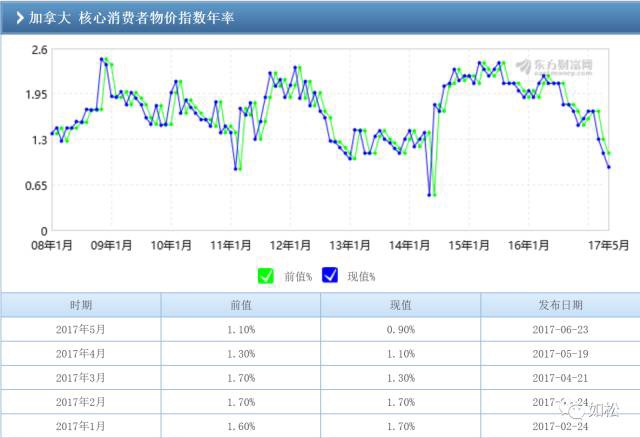
Task: Click current value 1.10% in 2017年4月 row
Action: [401, 354]
